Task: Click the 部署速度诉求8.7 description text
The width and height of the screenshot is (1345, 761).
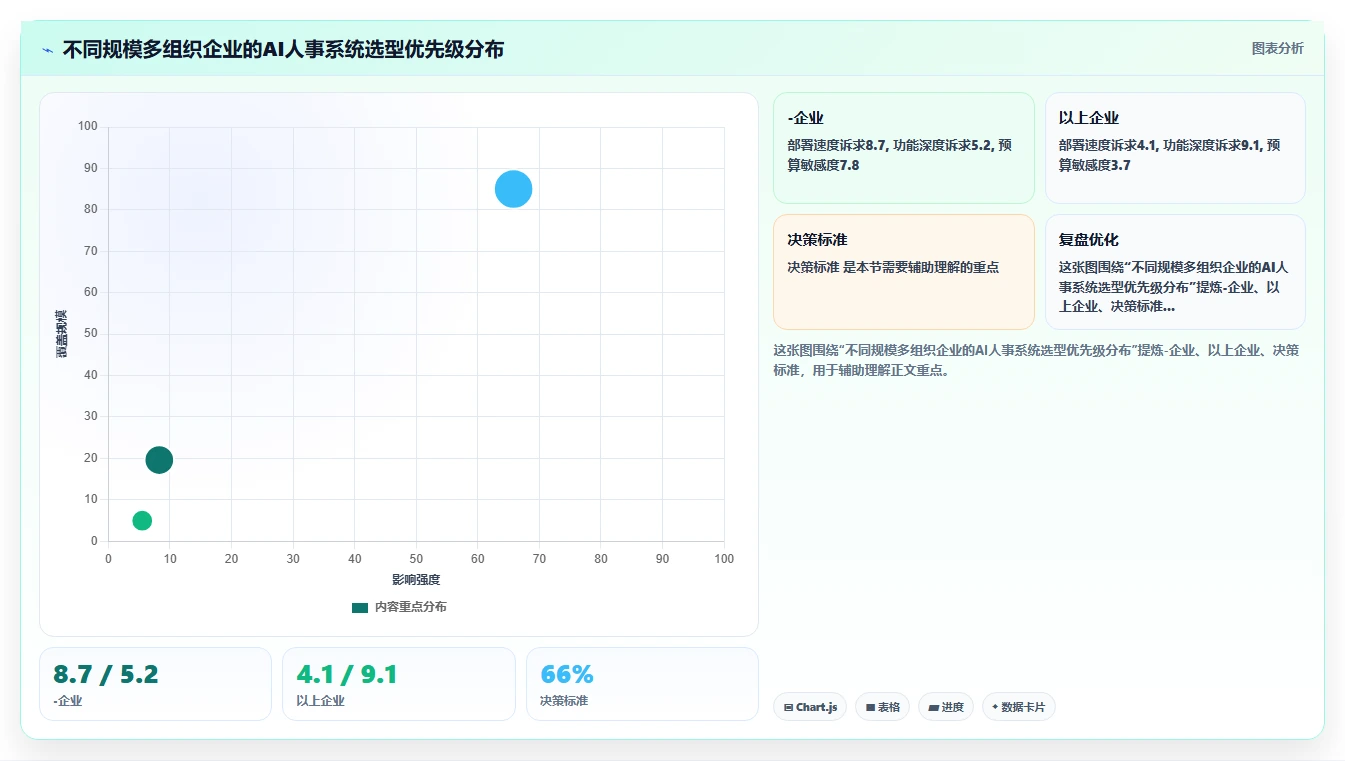Action: 900,155
